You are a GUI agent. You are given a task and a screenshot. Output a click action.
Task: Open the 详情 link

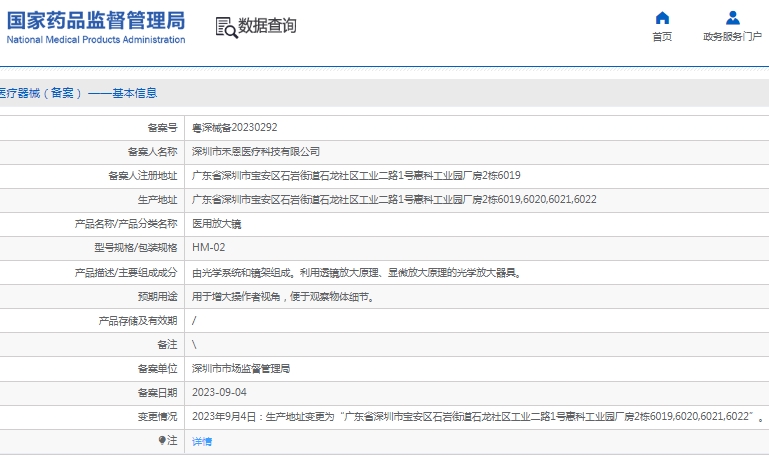pyautogui.click(x=202, y=441)
